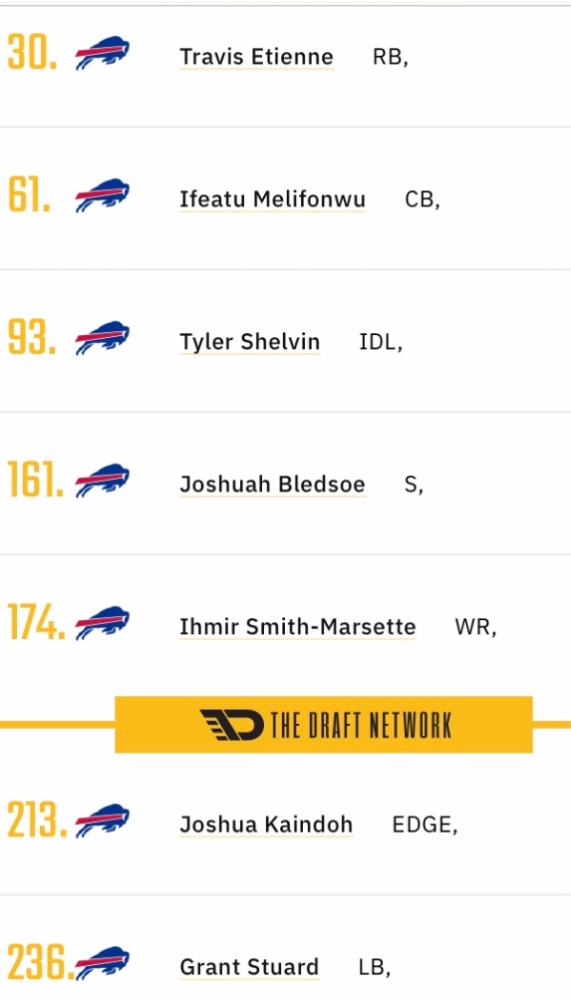Open Travis Etienne's player profile
Screen dimensions: 571x1000
pyautogui.click(x=256, y=57)
